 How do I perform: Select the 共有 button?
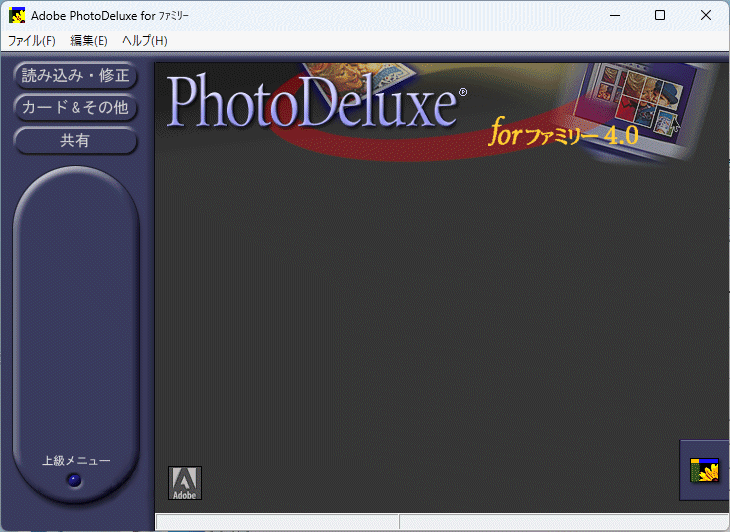(75, 140)
